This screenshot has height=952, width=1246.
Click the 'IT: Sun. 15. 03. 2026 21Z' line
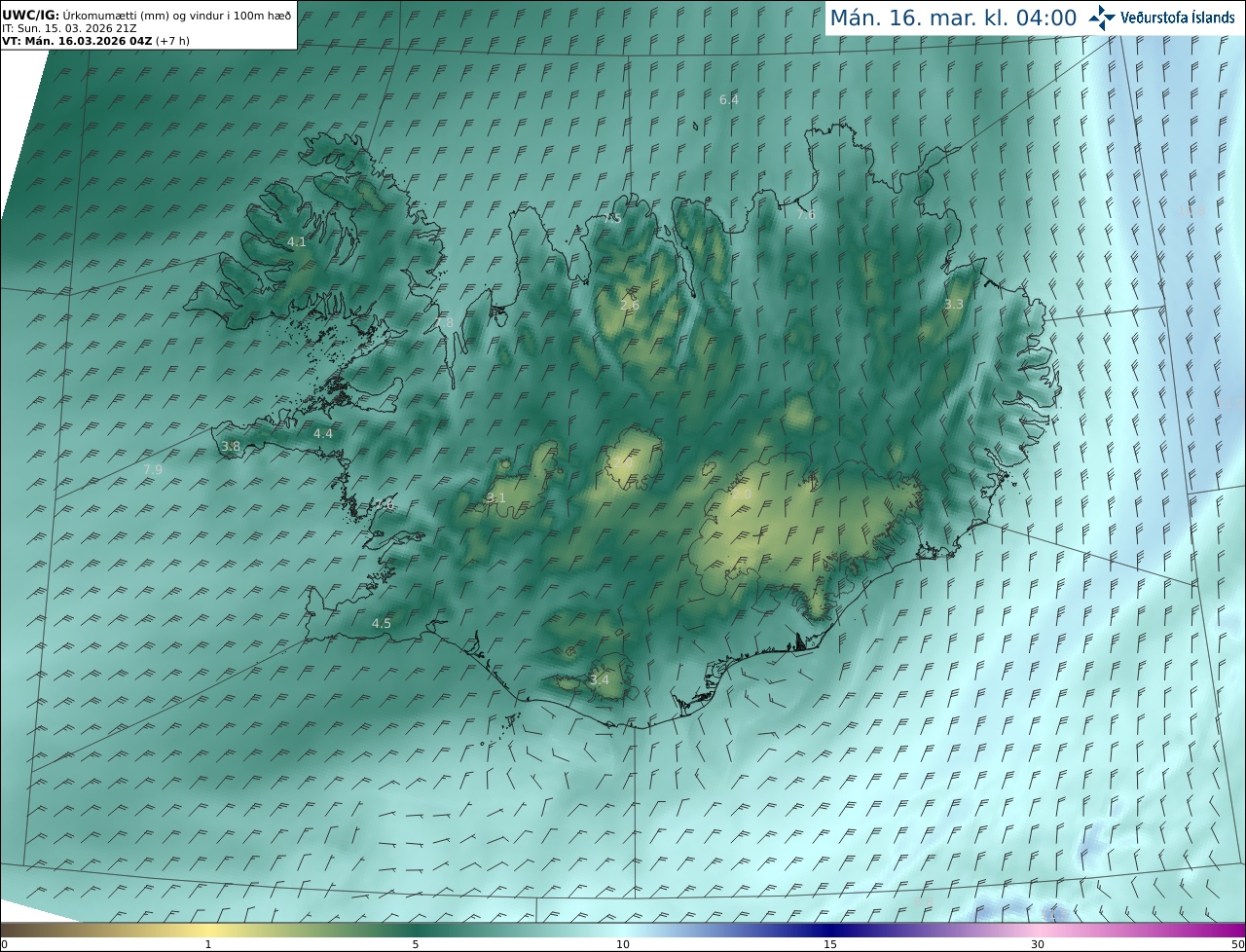(x=69, y=29)
